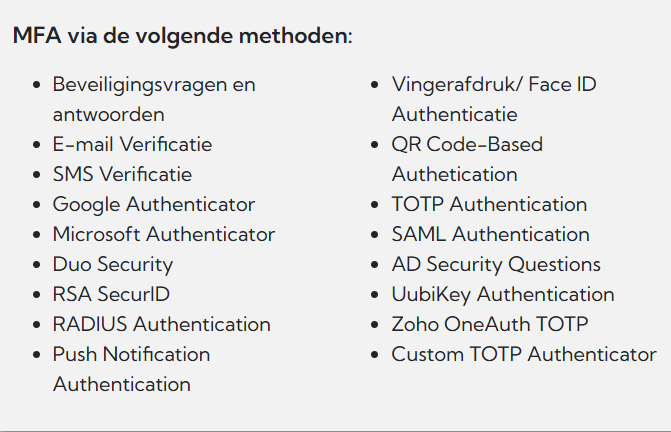Select 'Custom TOTP Authenticator' list item
This screenshot has width=671, height=432.
click(523, 354)
